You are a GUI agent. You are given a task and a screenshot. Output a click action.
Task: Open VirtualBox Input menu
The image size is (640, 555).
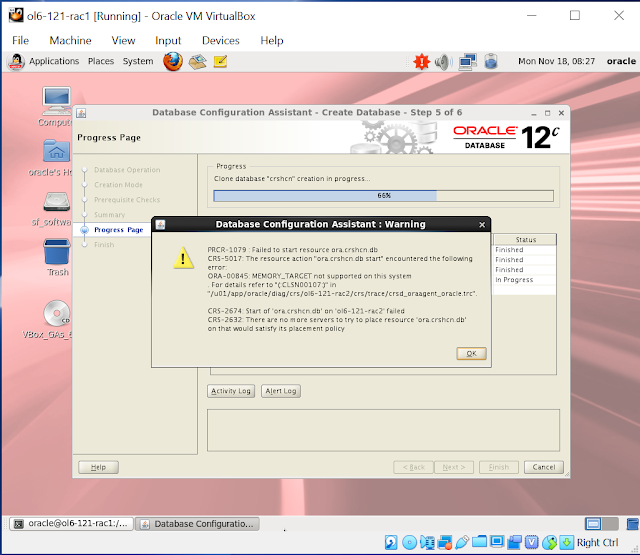pyautogui.click(x=168, y=40)
